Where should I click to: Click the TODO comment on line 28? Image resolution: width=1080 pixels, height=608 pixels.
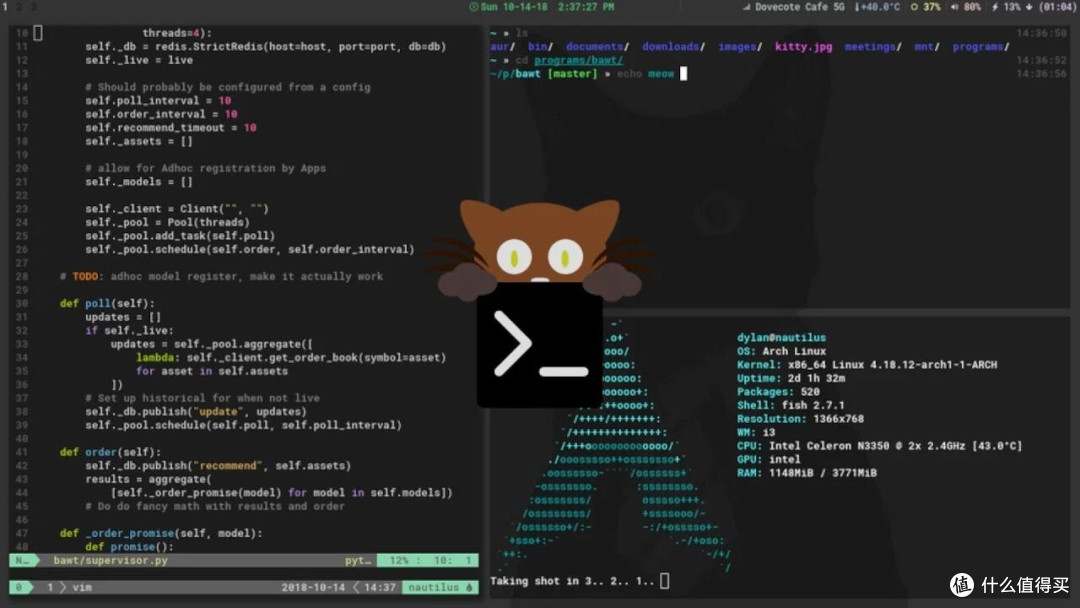pyautogui.click(x=221, y=277)
